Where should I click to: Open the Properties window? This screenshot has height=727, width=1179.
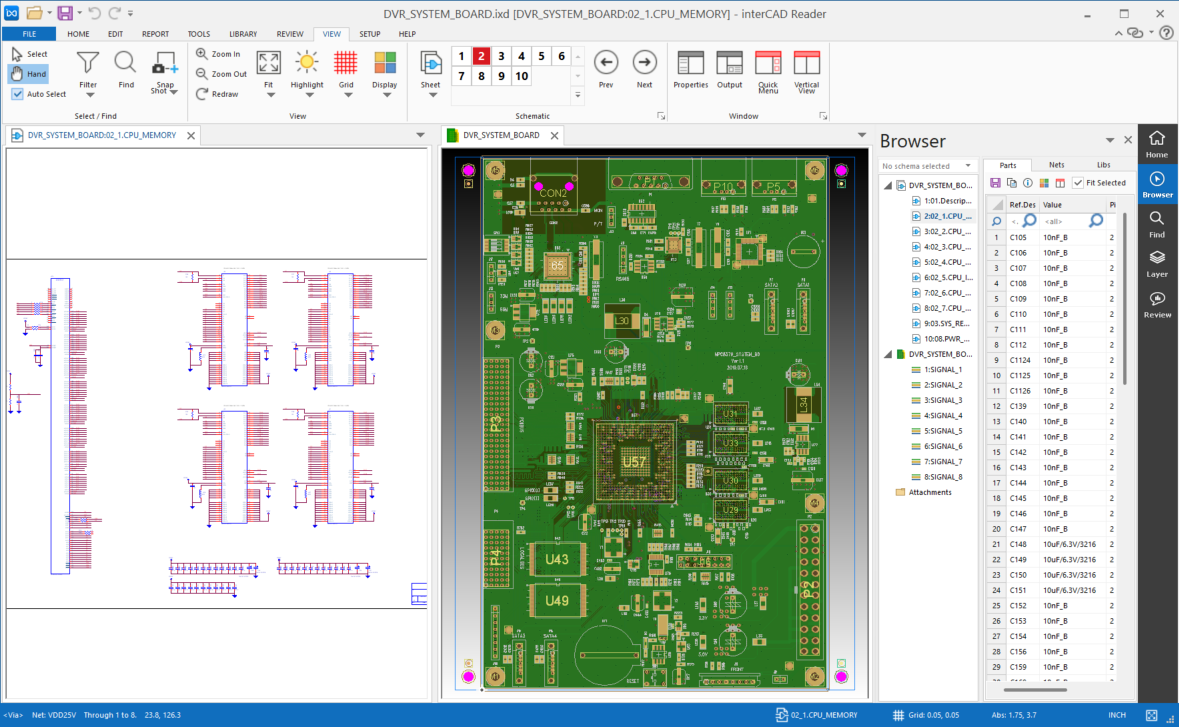tap(690, 64)
